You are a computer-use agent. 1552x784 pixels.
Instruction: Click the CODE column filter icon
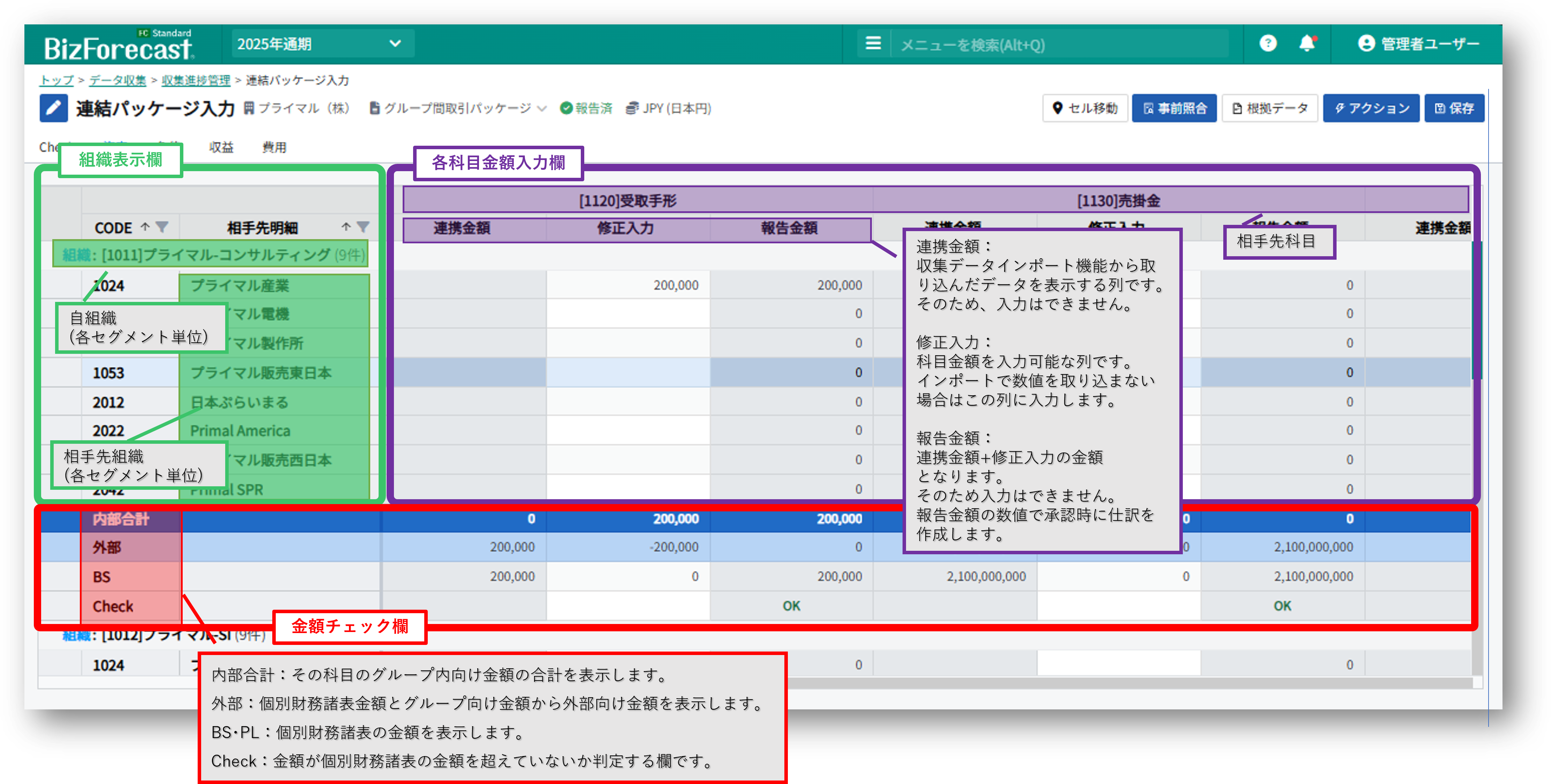pos(162,227)
